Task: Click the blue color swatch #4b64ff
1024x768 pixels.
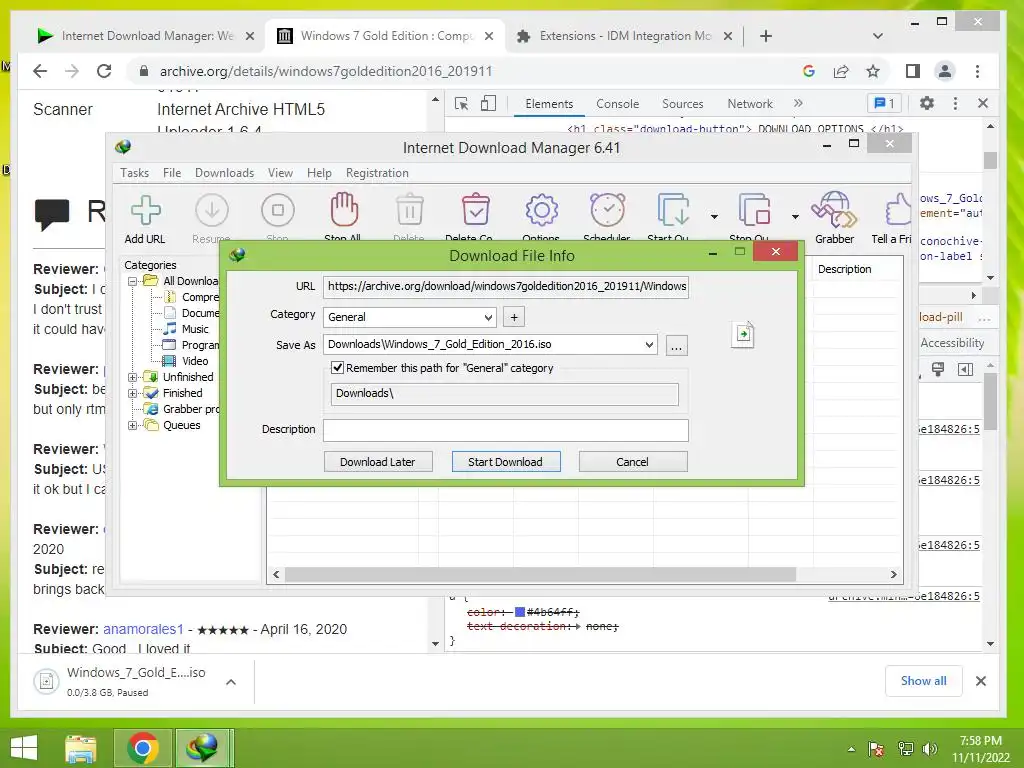Action: tap(520, 612)
